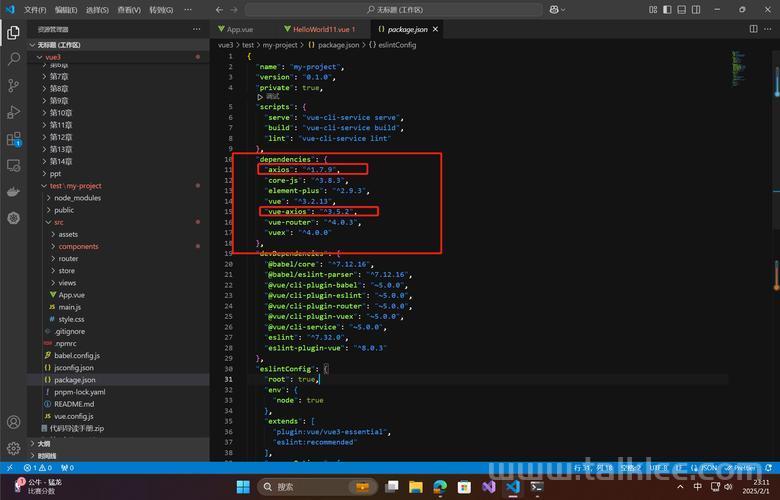Toggle the secondary side bar visibility
The width and height of the screenshot is (780, 500).
[x=696, y=9]
